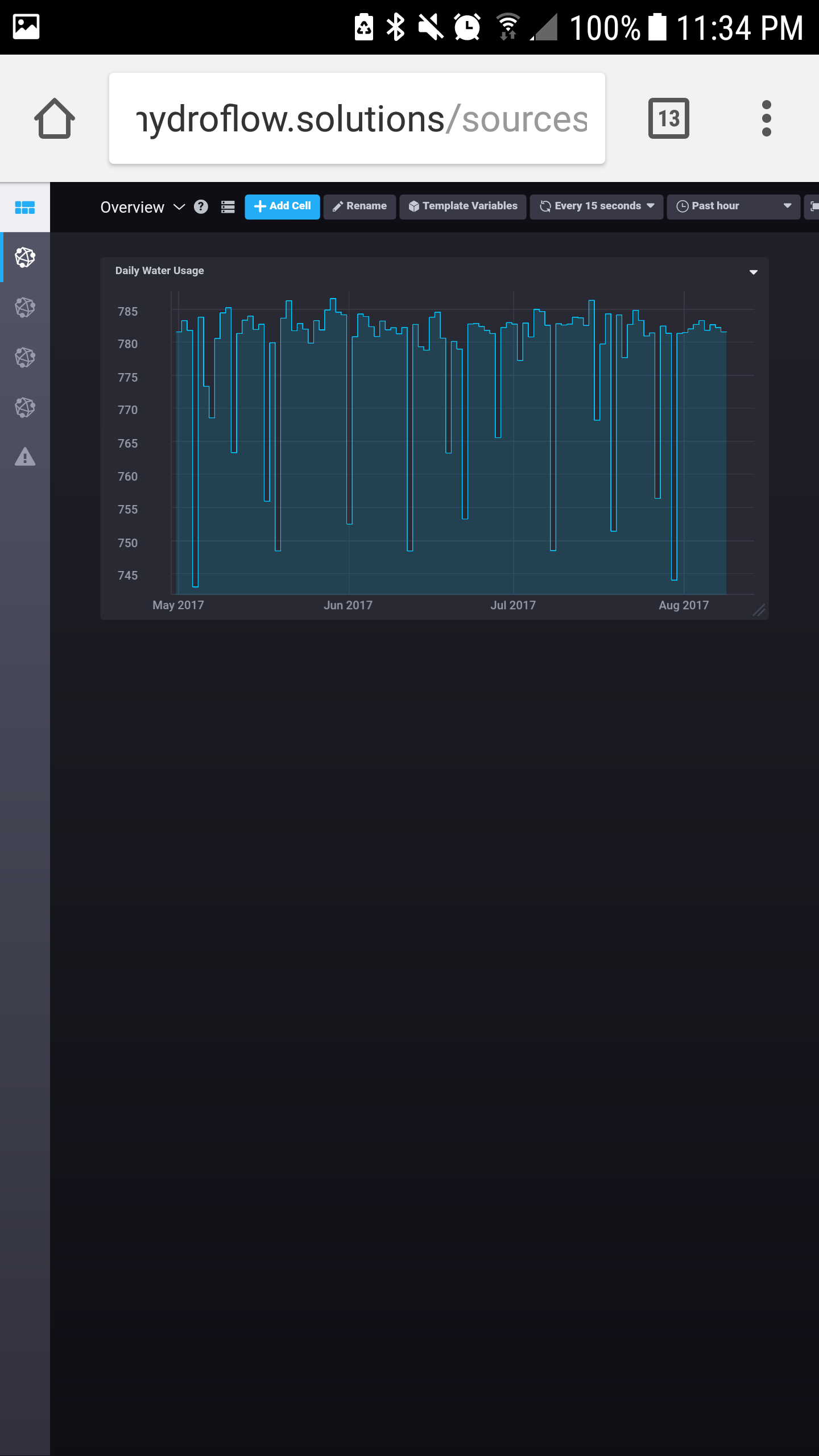
Task: Click the May 2017 axis label
Action: tap(178, 605)
